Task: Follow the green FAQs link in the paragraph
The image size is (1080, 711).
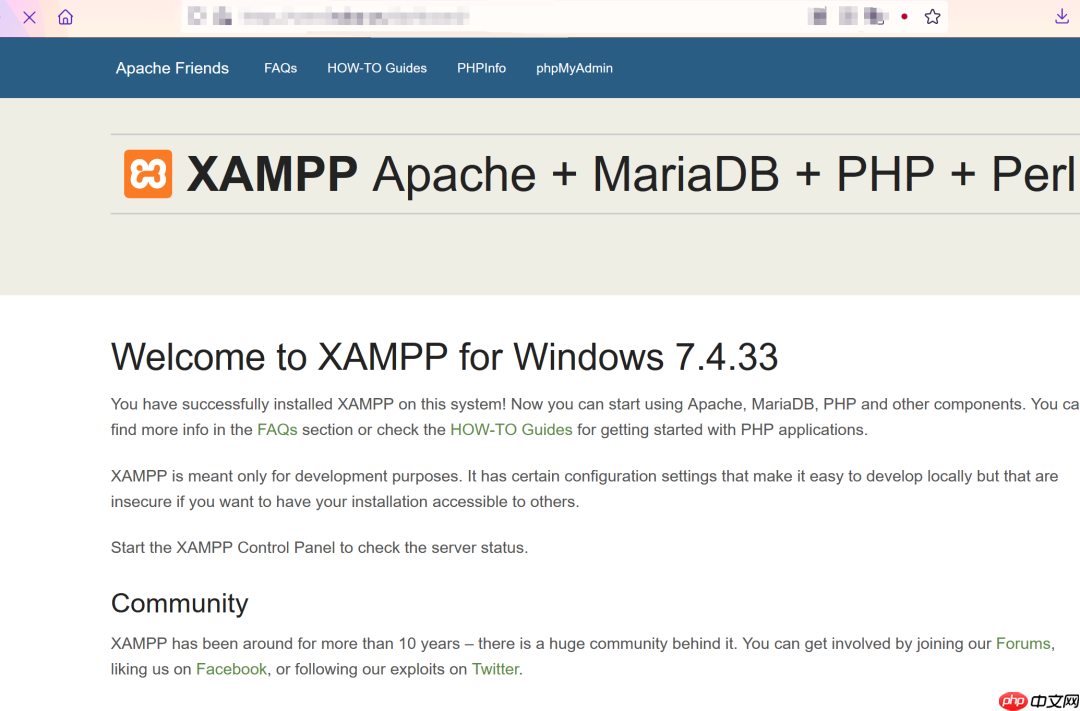Action: (277, 430)
